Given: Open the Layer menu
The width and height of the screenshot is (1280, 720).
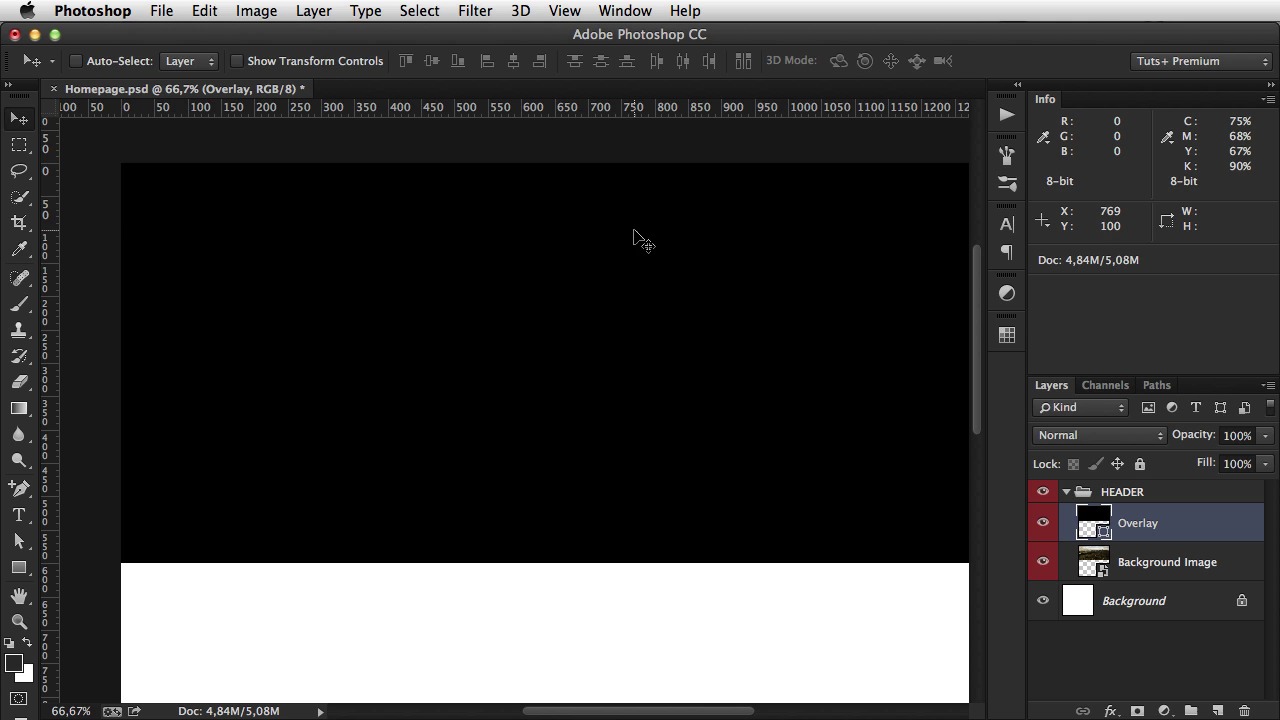Looking at the screenshot, I should point(313,11).
